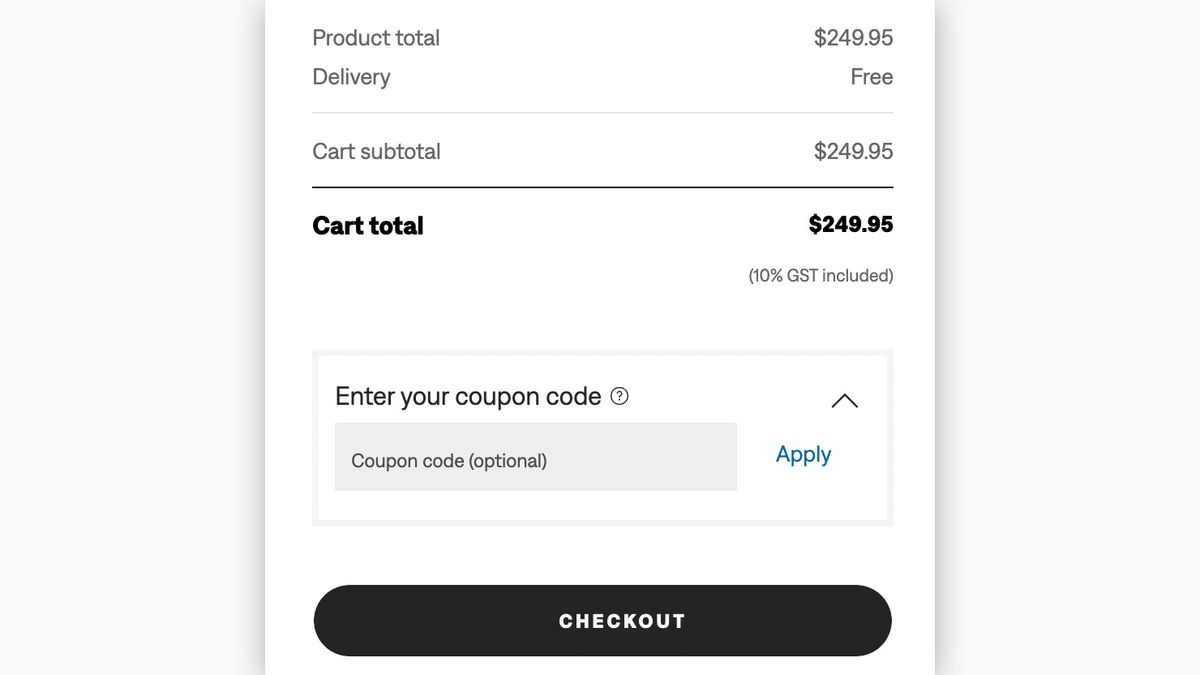Click the Cart subtotal label
This screenshot has width=1200, height=675.
pyautogui.click(x=376, y=151)
